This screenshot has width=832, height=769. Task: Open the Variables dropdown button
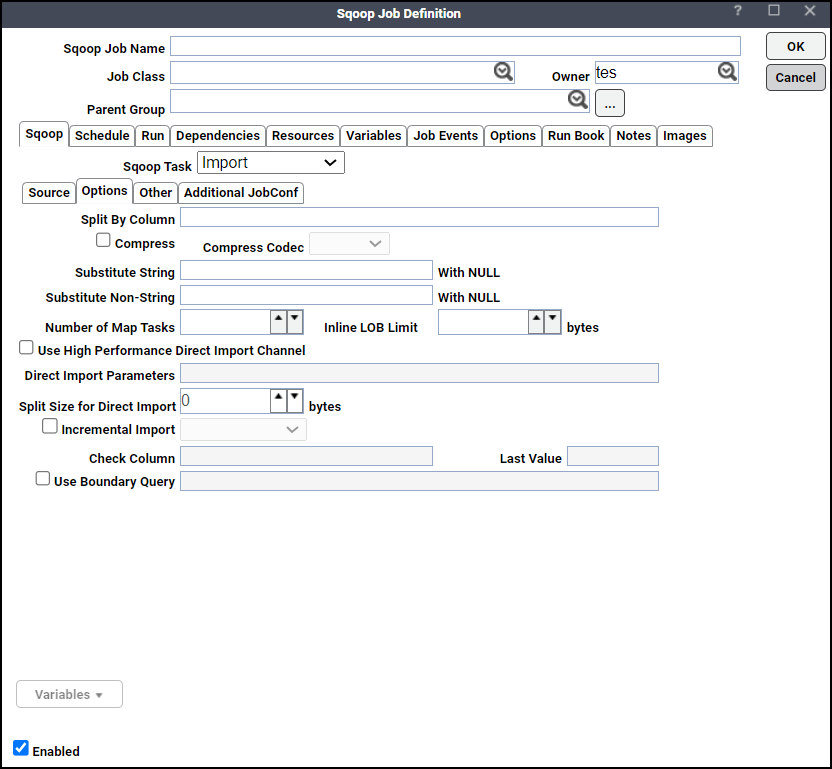click(x=70, y=694)
